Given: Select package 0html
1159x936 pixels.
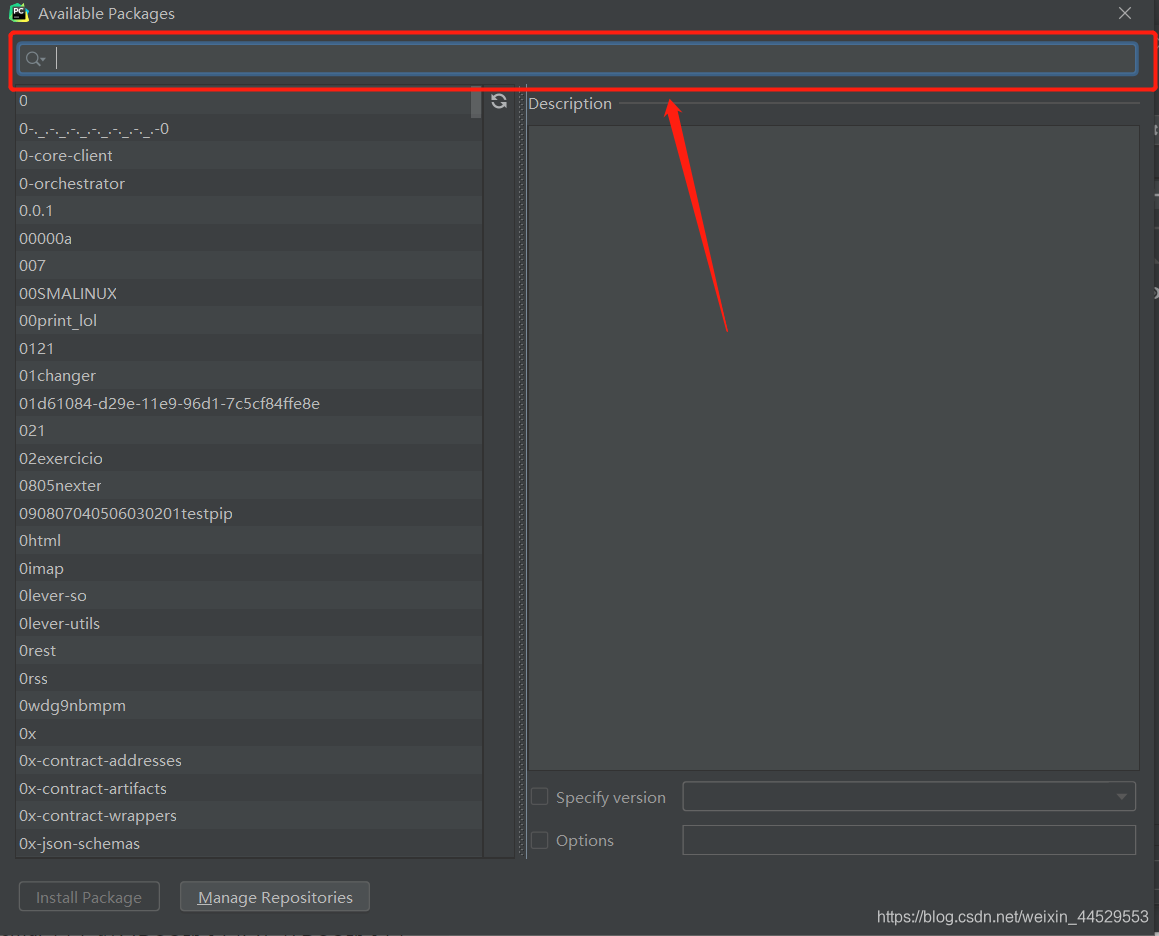Looking at the screenshot, I should click(x=249, y=540).
